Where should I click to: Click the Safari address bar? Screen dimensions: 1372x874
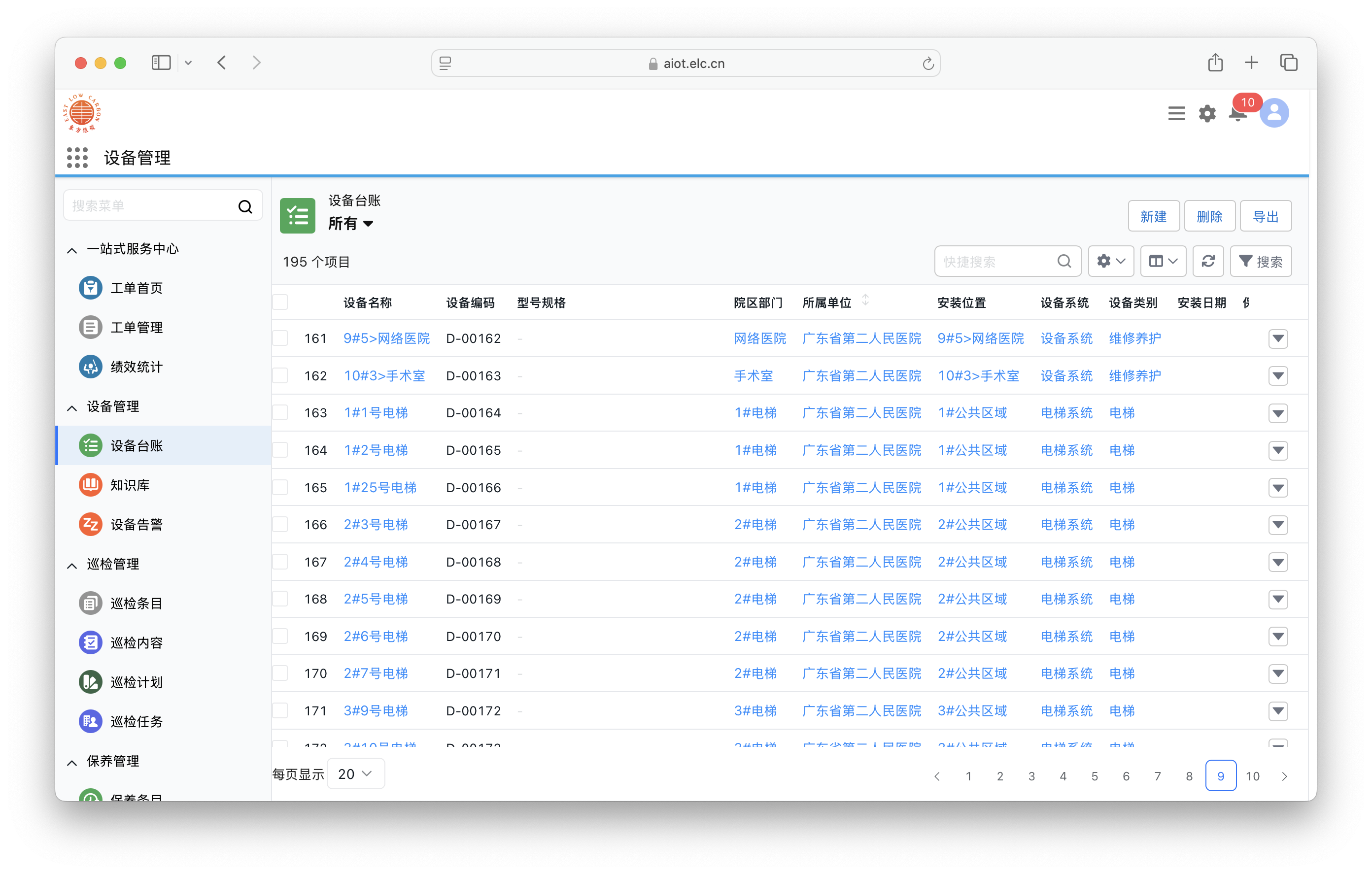pos(686,63)
